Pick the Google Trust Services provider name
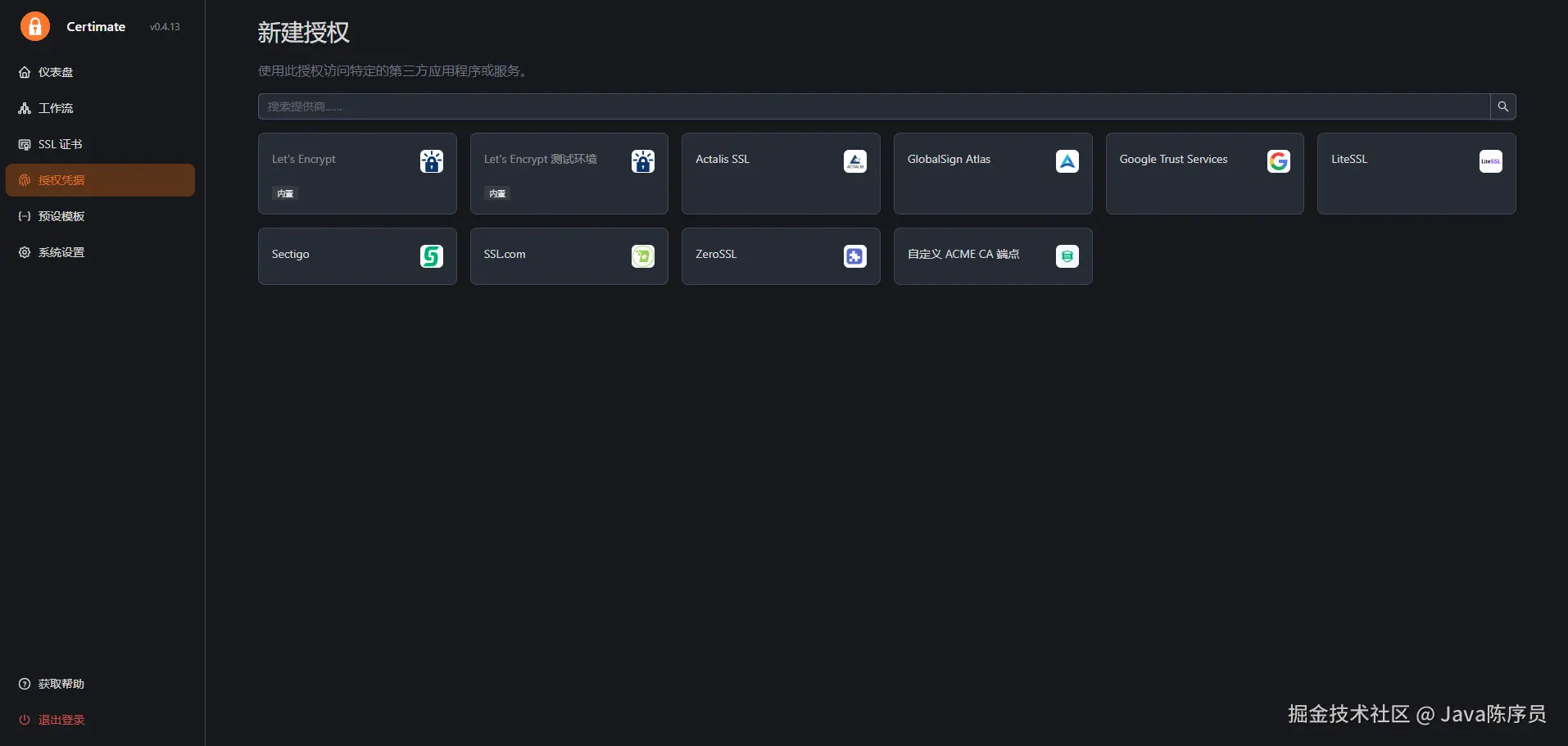The height and width of the screenshot is (746, 1568). coord(1174,159)
